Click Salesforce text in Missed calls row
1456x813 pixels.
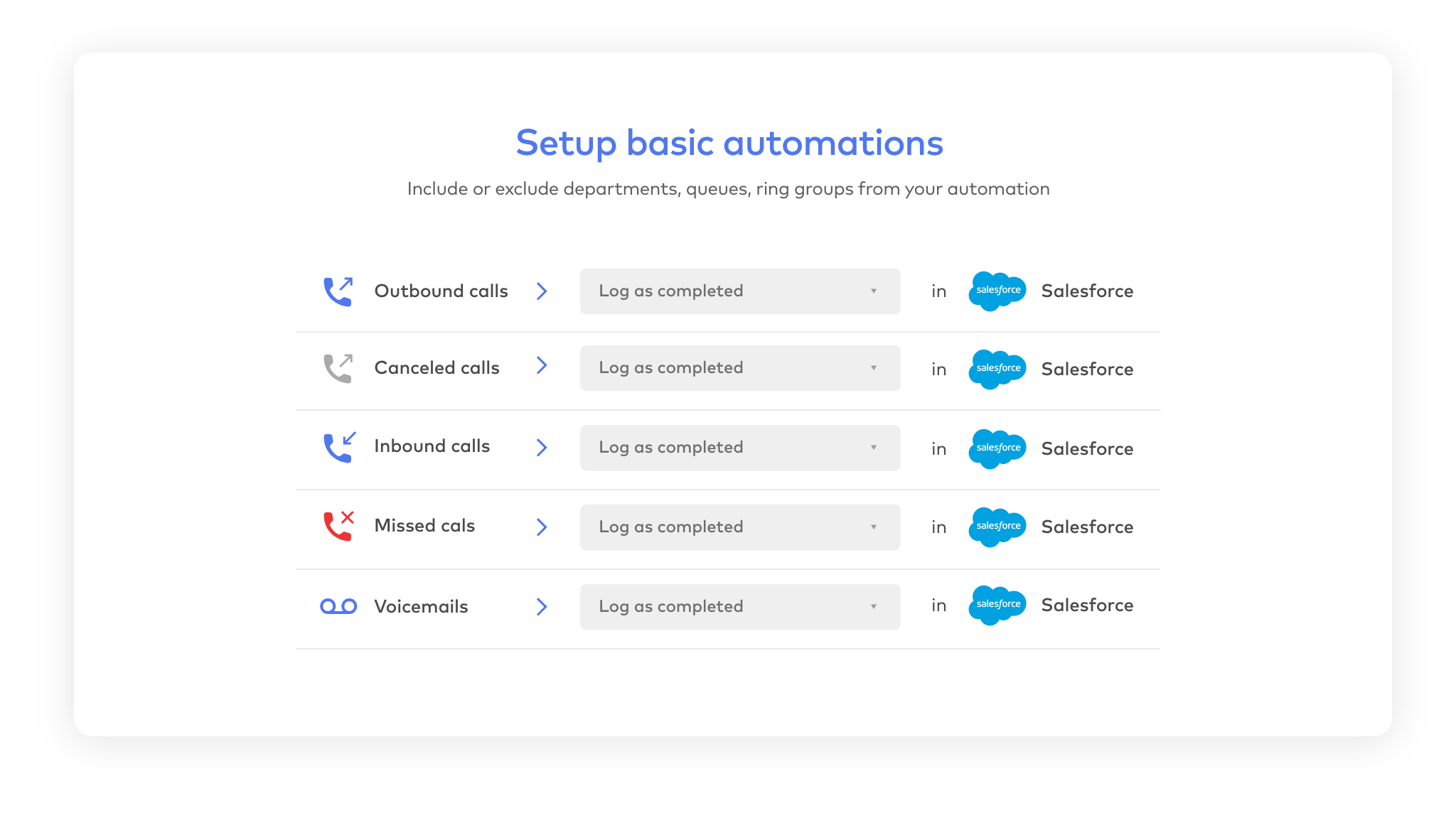point(1087,527)
